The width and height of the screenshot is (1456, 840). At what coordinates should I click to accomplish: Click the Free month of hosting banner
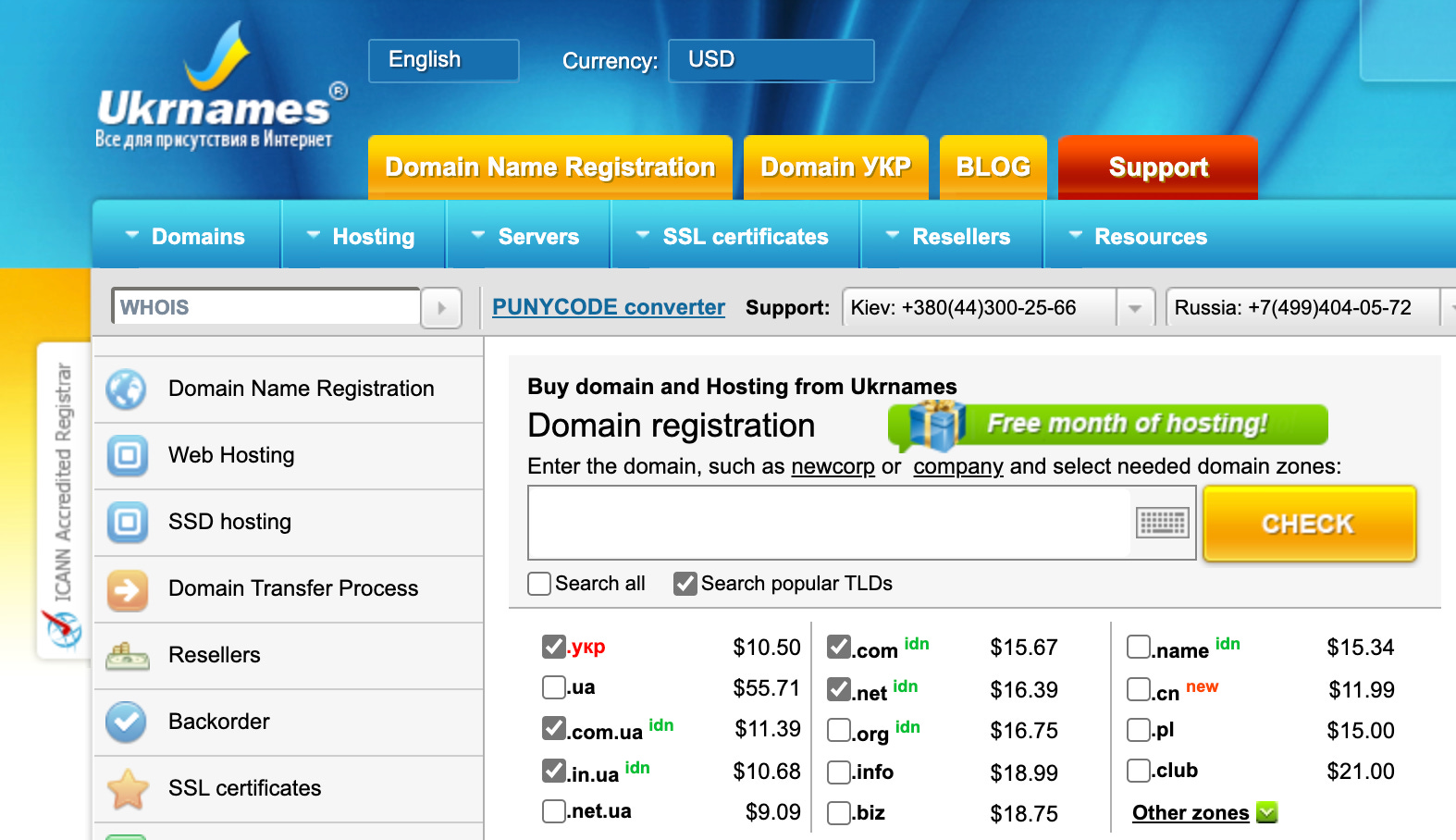[1108, 425]
